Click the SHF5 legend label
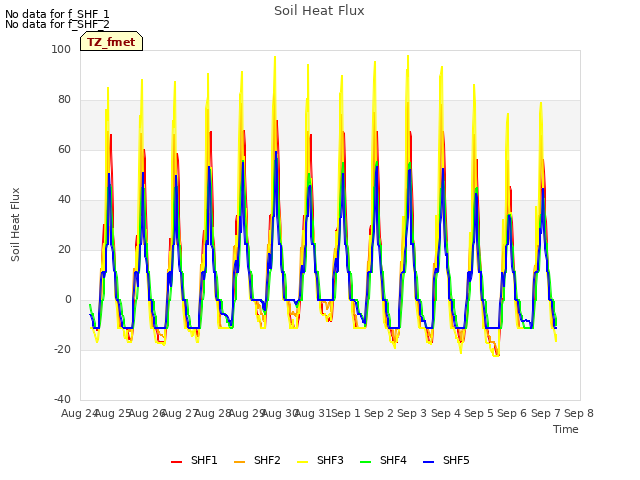Screen dimensions: 640x480 coord(456,460)
